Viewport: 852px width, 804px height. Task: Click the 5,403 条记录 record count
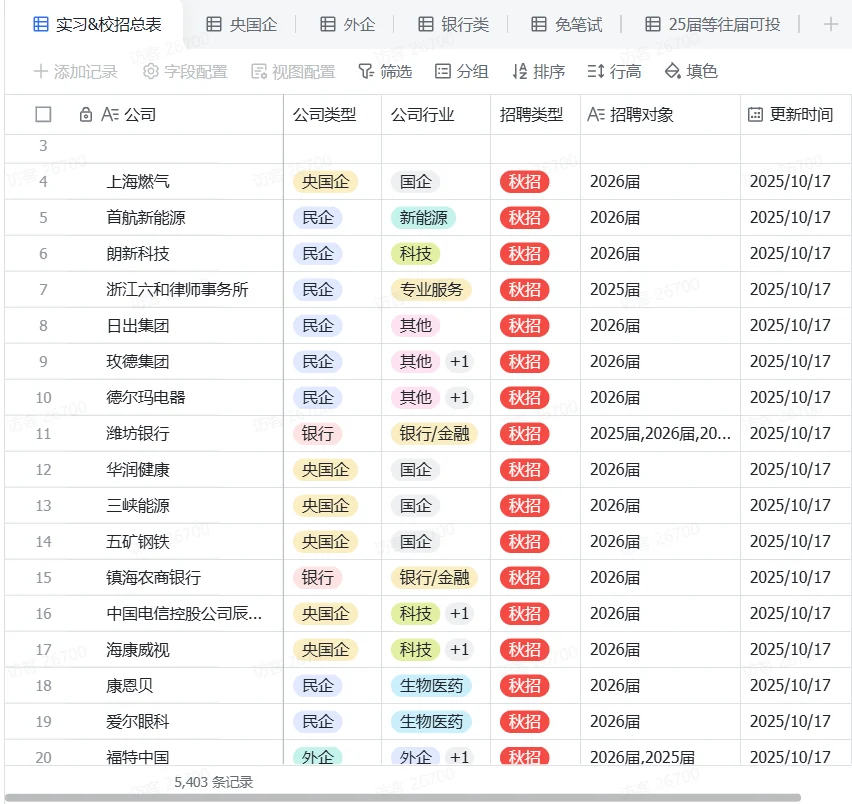pos(214,782)
